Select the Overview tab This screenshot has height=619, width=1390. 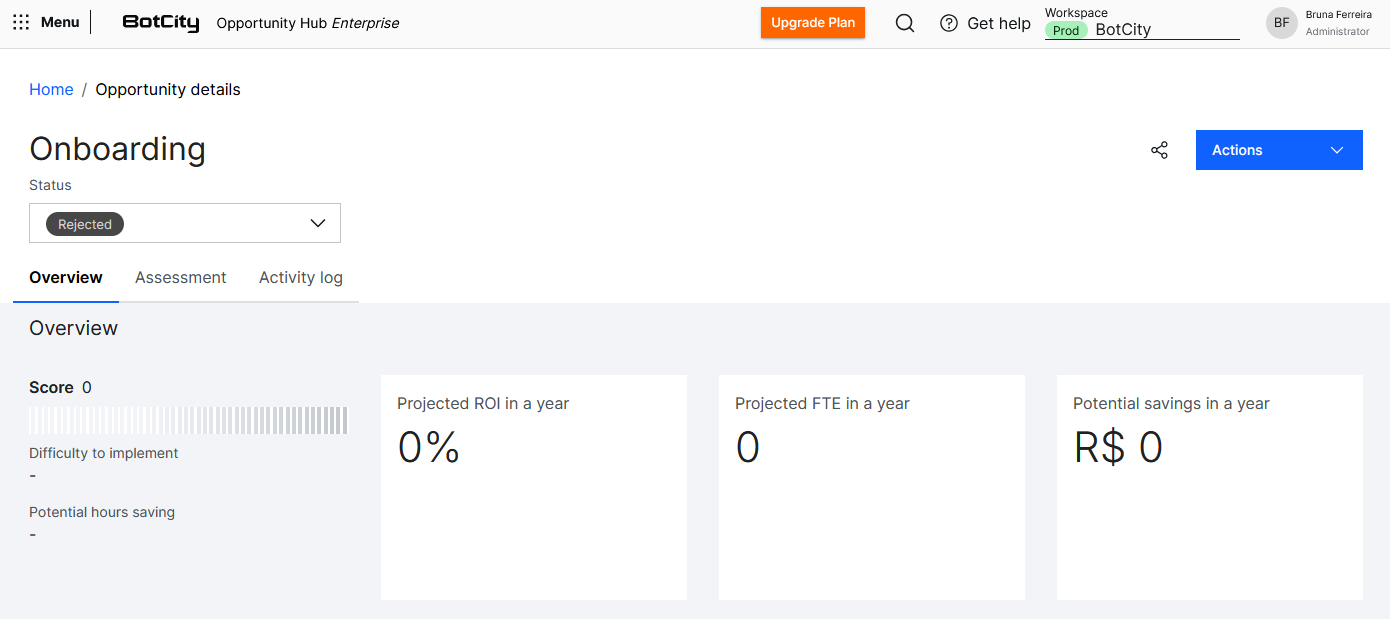(x=66, y=278)
